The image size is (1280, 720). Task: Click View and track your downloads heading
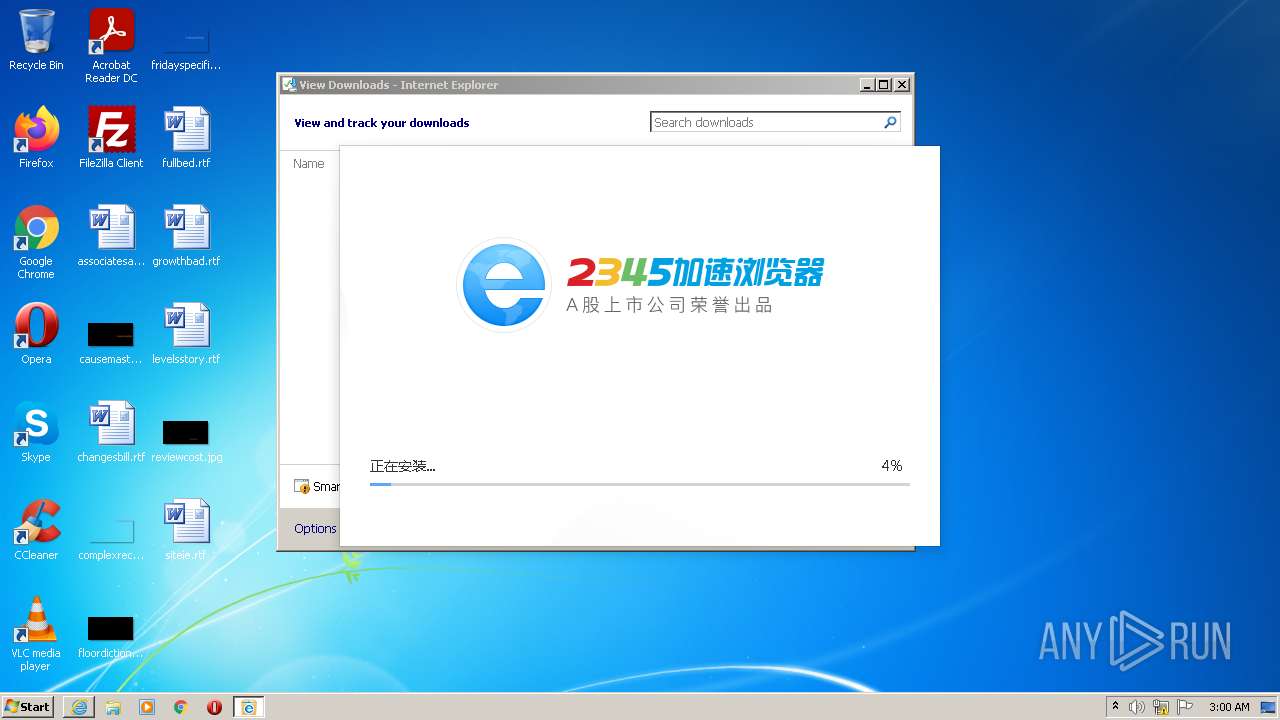pyautogui.click(x=381, y=123)
